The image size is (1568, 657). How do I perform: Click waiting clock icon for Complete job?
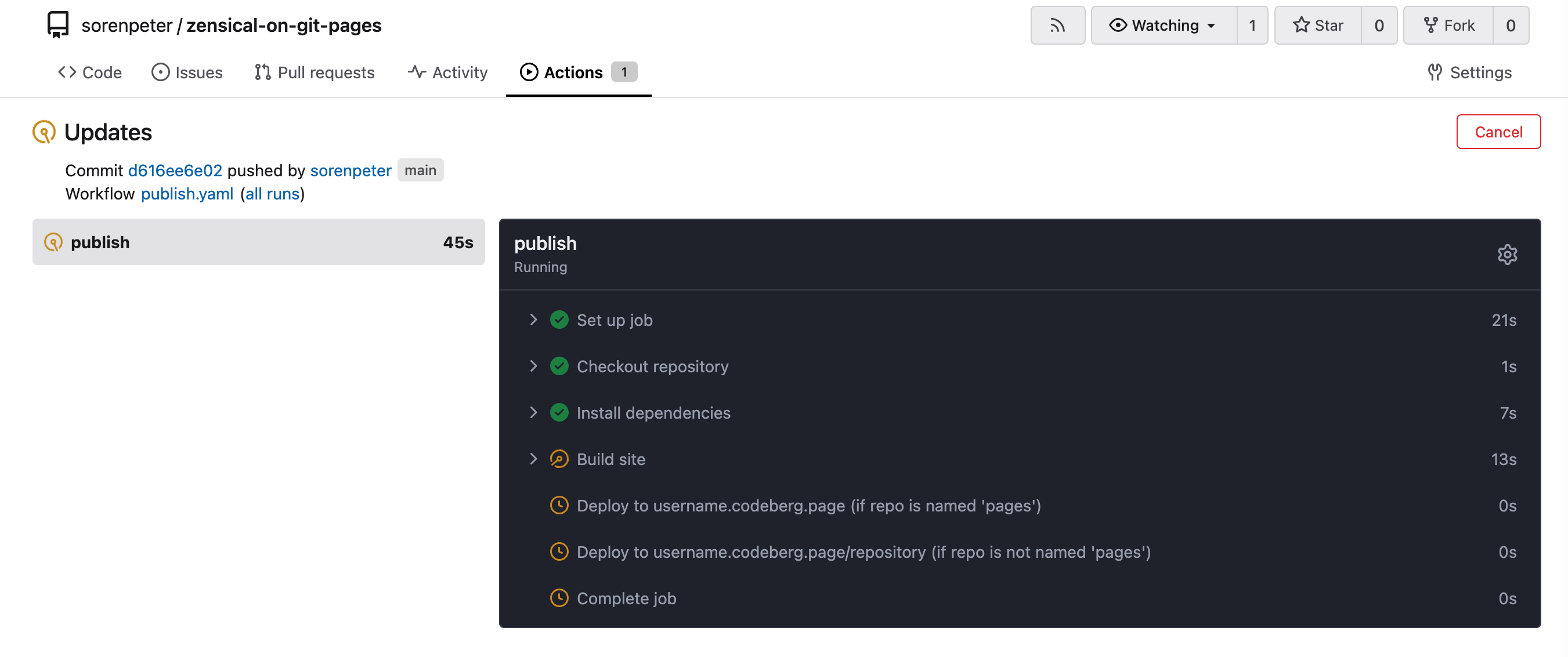[x=559, y=598]
